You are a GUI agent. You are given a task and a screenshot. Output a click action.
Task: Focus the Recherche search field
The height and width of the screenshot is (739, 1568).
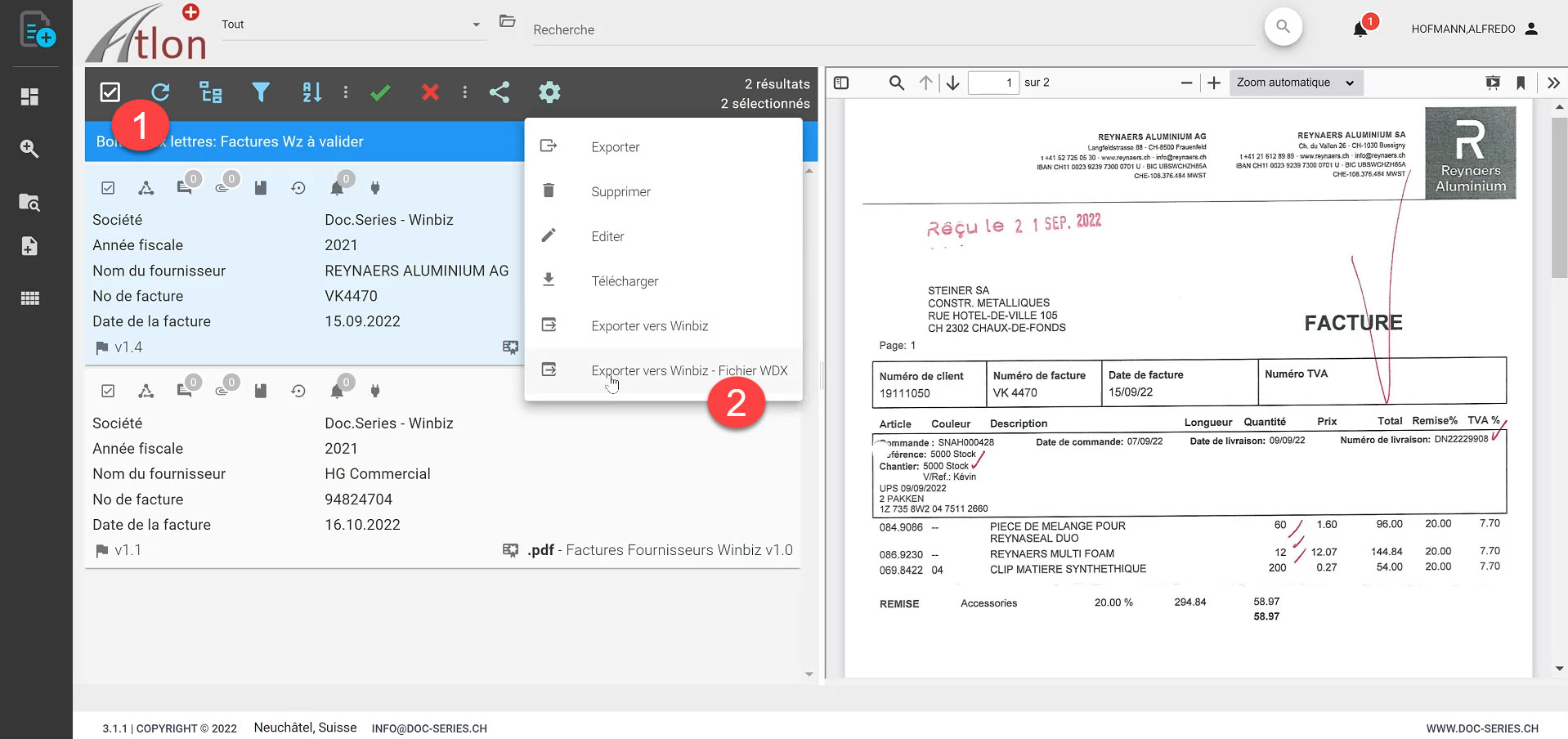[x=893, y=29]
